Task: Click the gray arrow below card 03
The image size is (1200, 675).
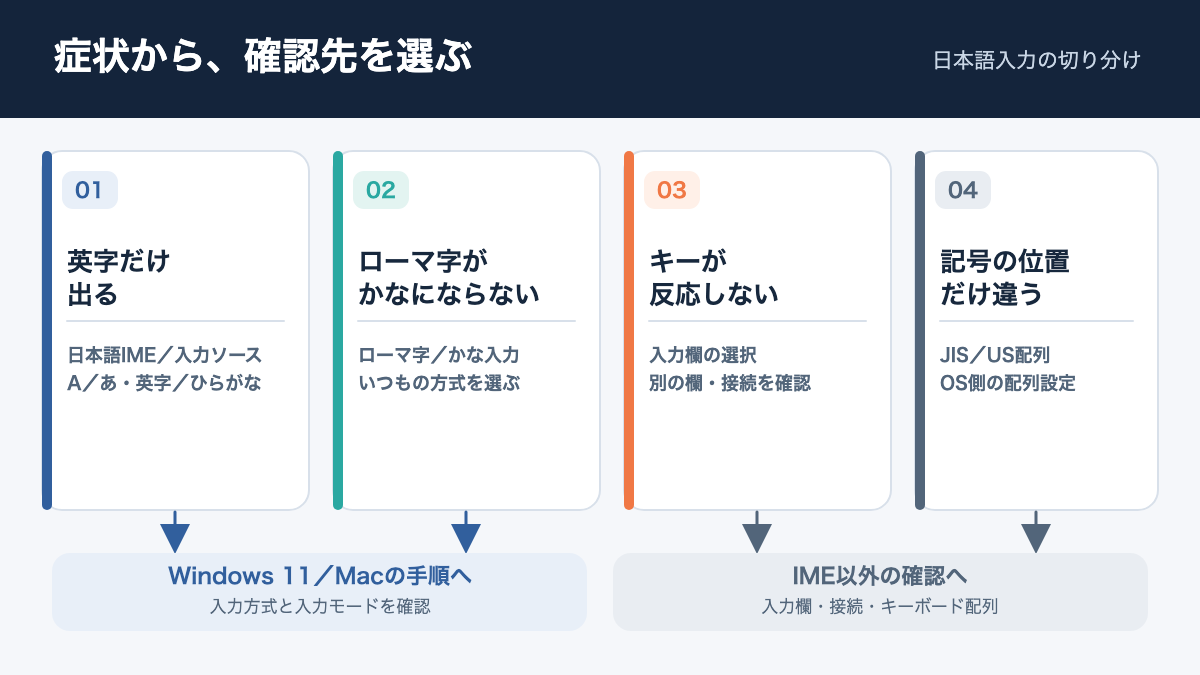Action: pyautogui.click(x=757, y=532)
